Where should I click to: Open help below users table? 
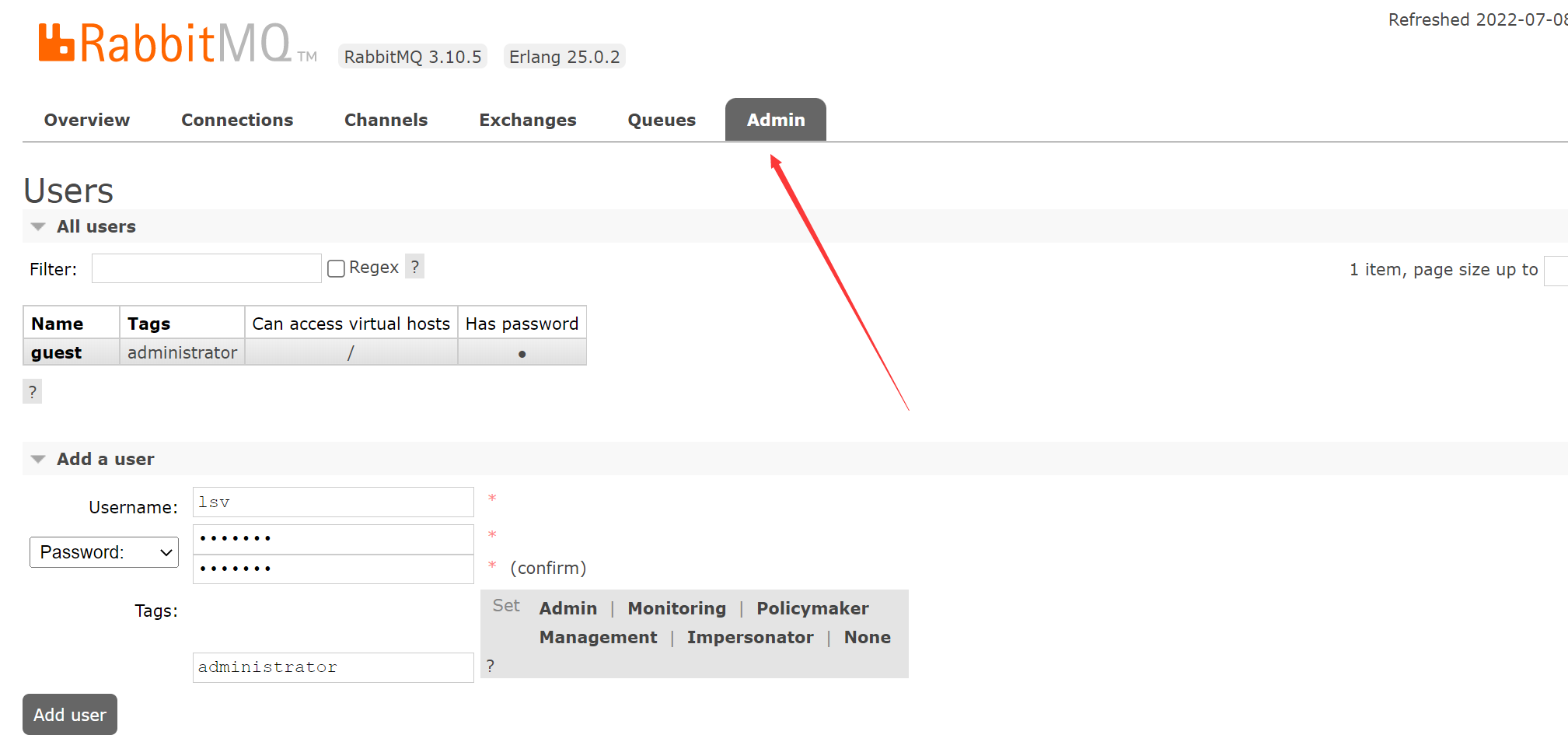(x=32, y=391)
